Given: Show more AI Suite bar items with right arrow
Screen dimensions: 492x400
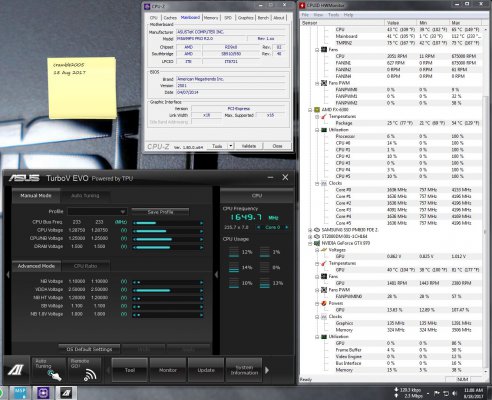Looking at the screenshot, I should pyautogui.click(x=267, y=370).
